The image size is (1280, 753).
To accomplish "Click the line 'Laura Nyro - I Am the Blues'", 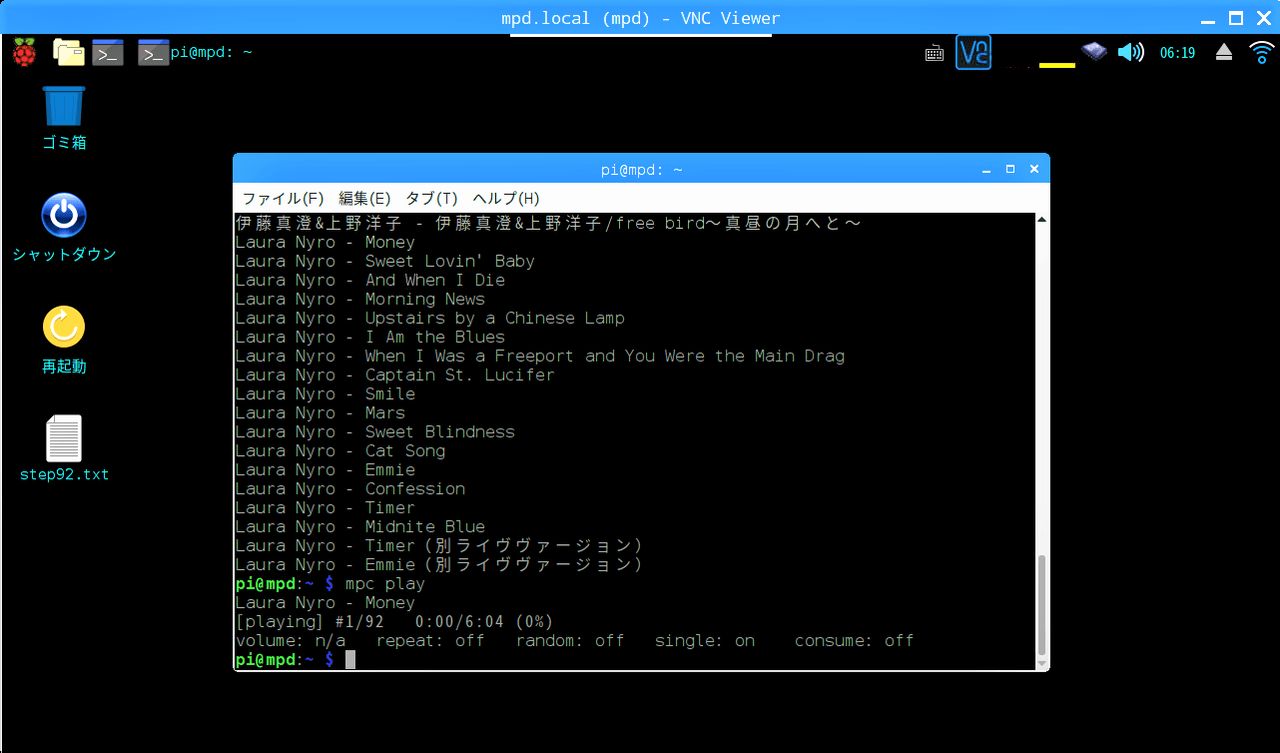I will 370,337.
